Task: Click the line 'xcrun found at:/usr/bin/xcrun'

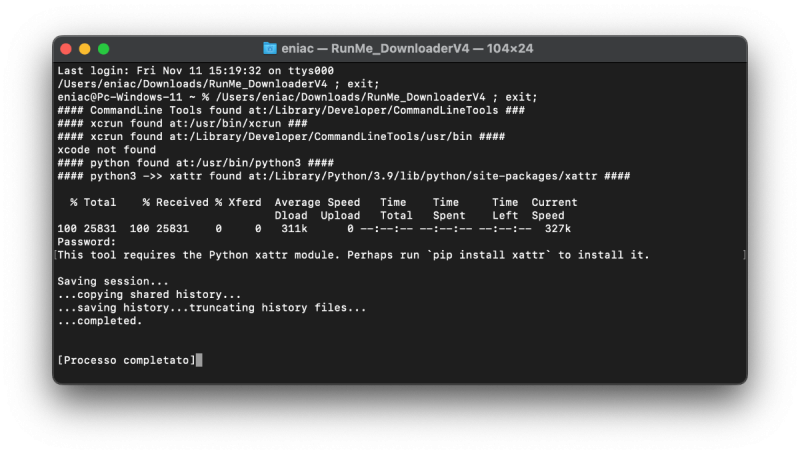Action: (x=182, y=123)
